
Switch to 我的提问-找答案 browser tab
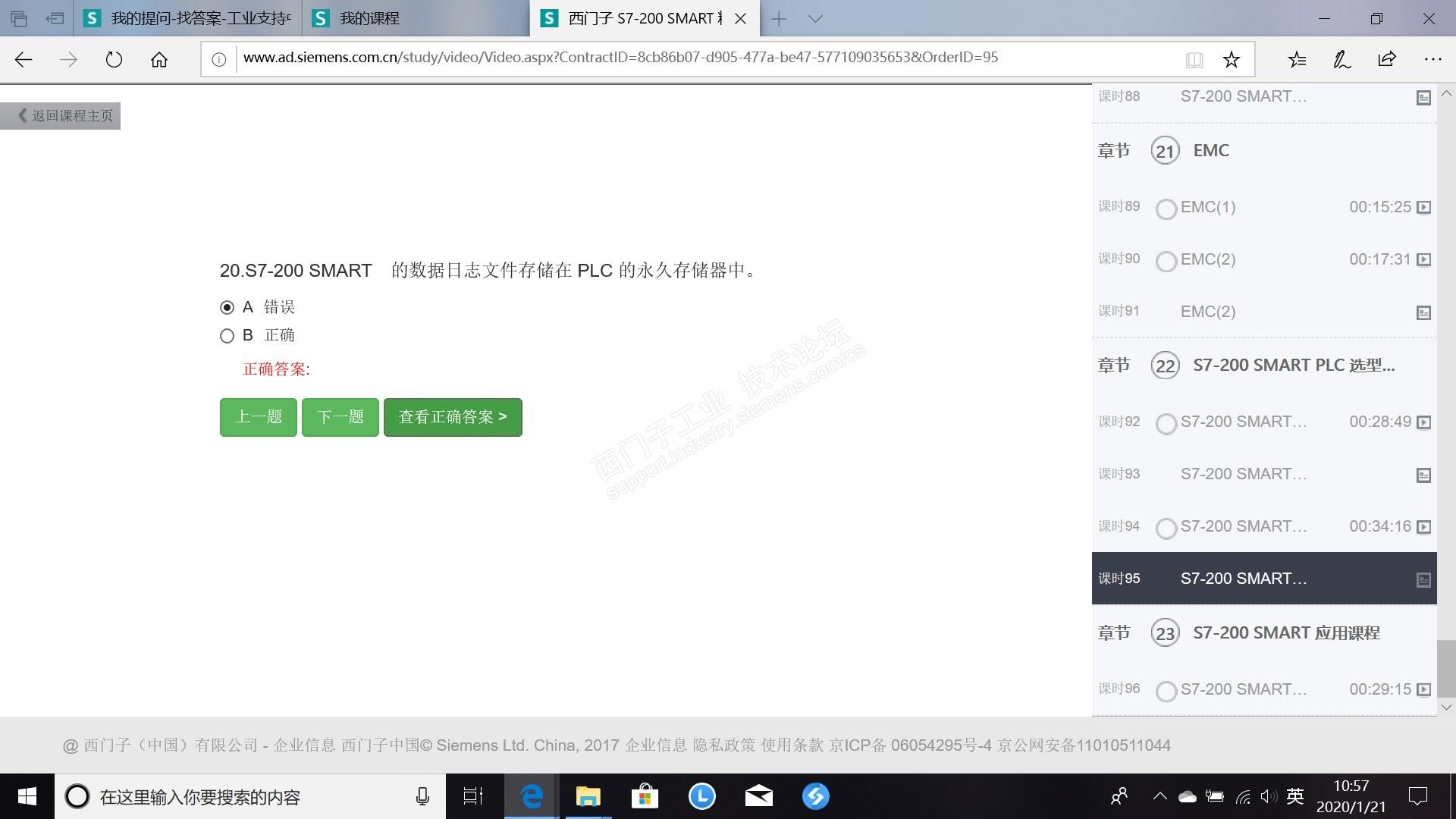tap(200, 18)
